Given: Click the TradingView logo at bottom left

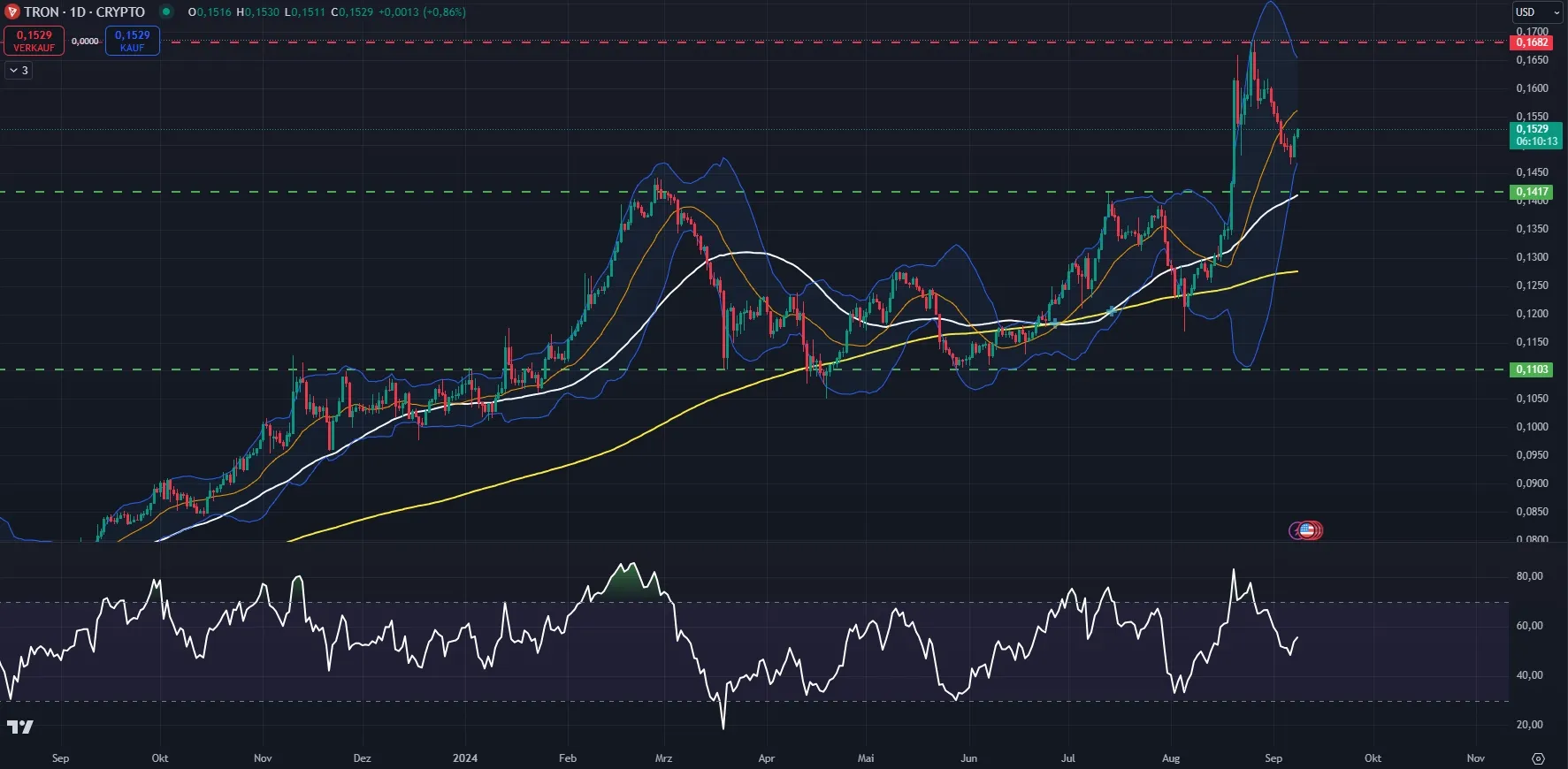Looking at the screenshot, I should click(x=20, y=727).
